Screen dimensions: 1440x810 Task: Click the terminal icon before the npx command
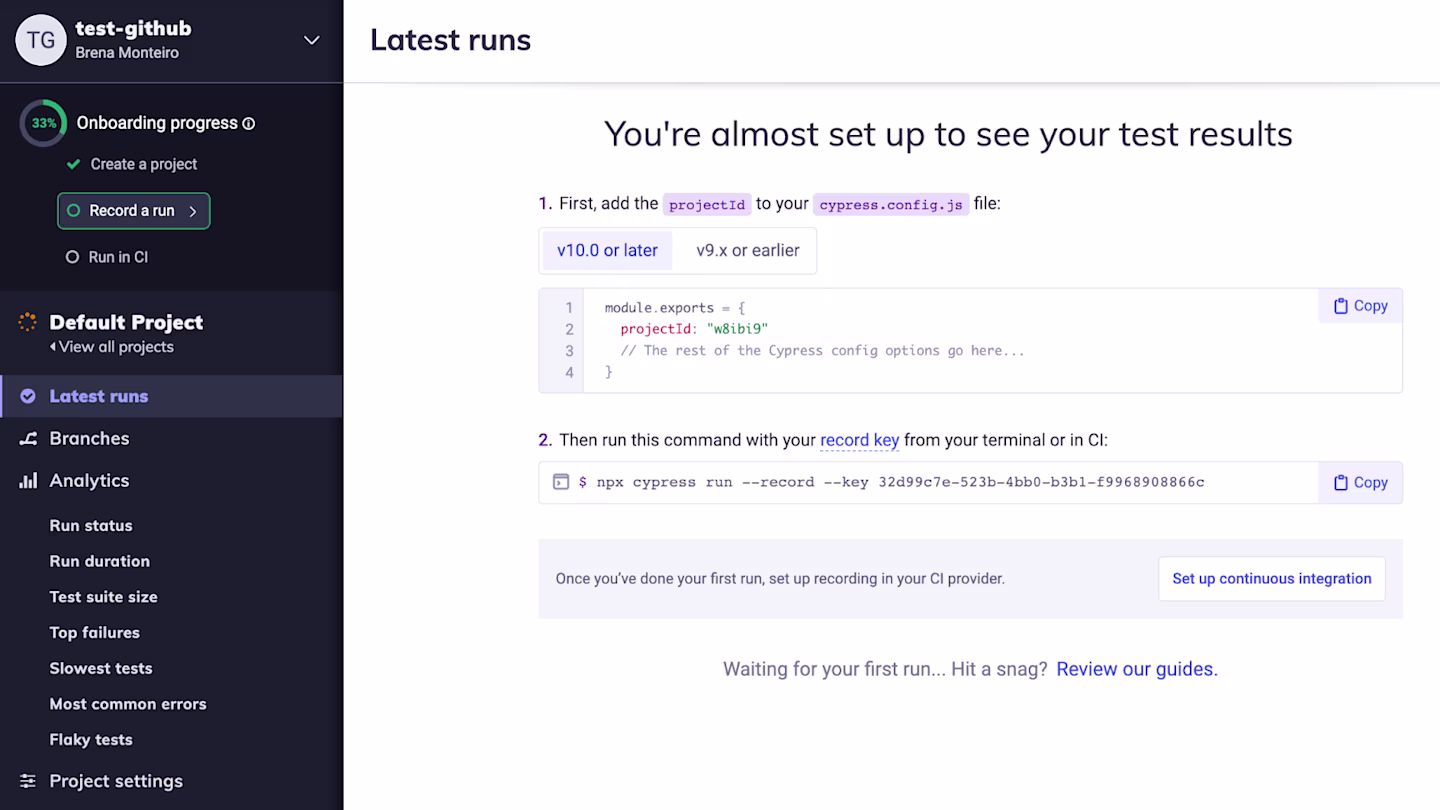(x=561, y=482)
